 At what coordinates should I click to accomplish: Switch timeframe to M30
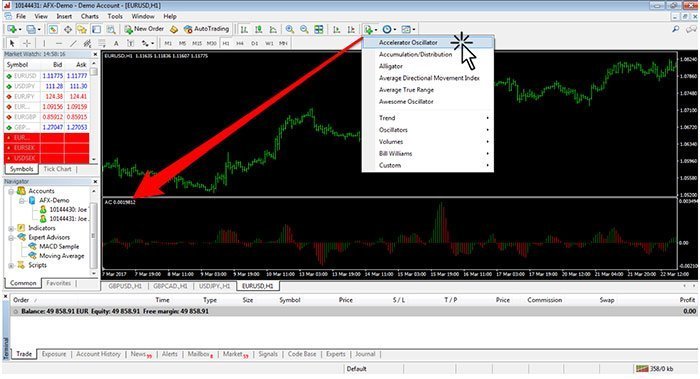212,43
